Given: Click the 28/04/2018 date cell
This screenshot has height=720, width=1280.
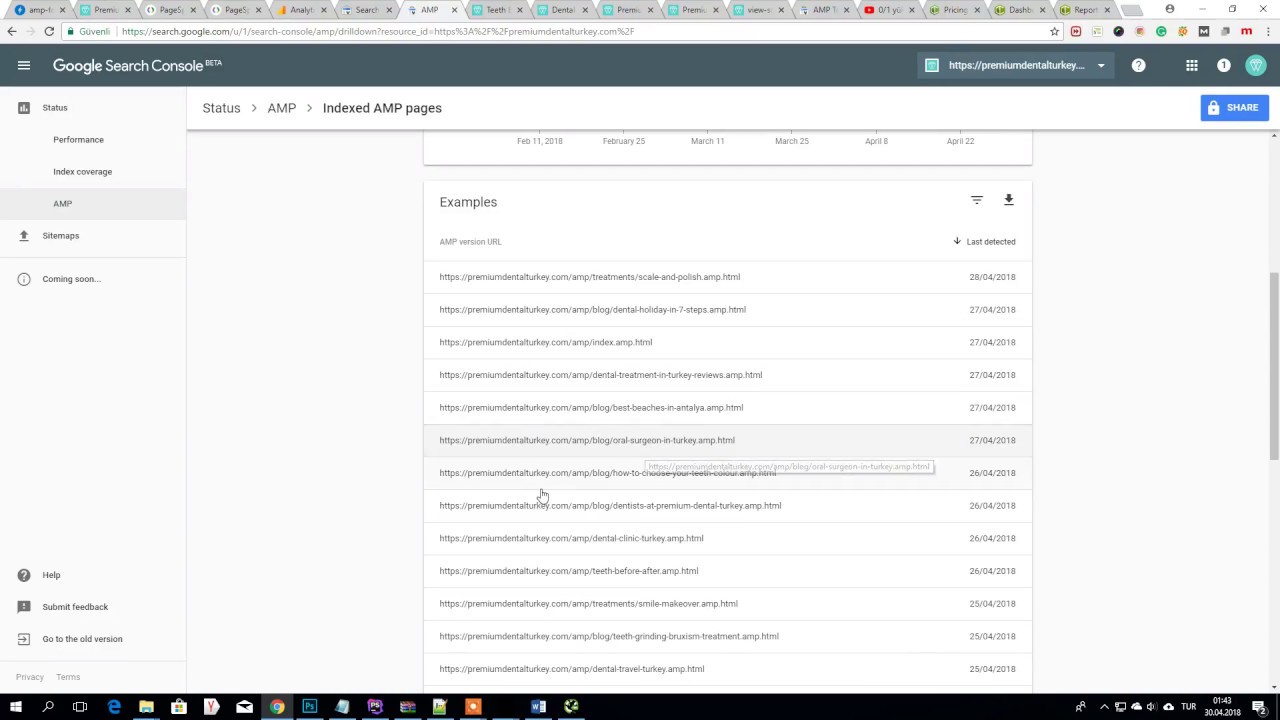Looking at the screenshot, I should coord(992,277).
